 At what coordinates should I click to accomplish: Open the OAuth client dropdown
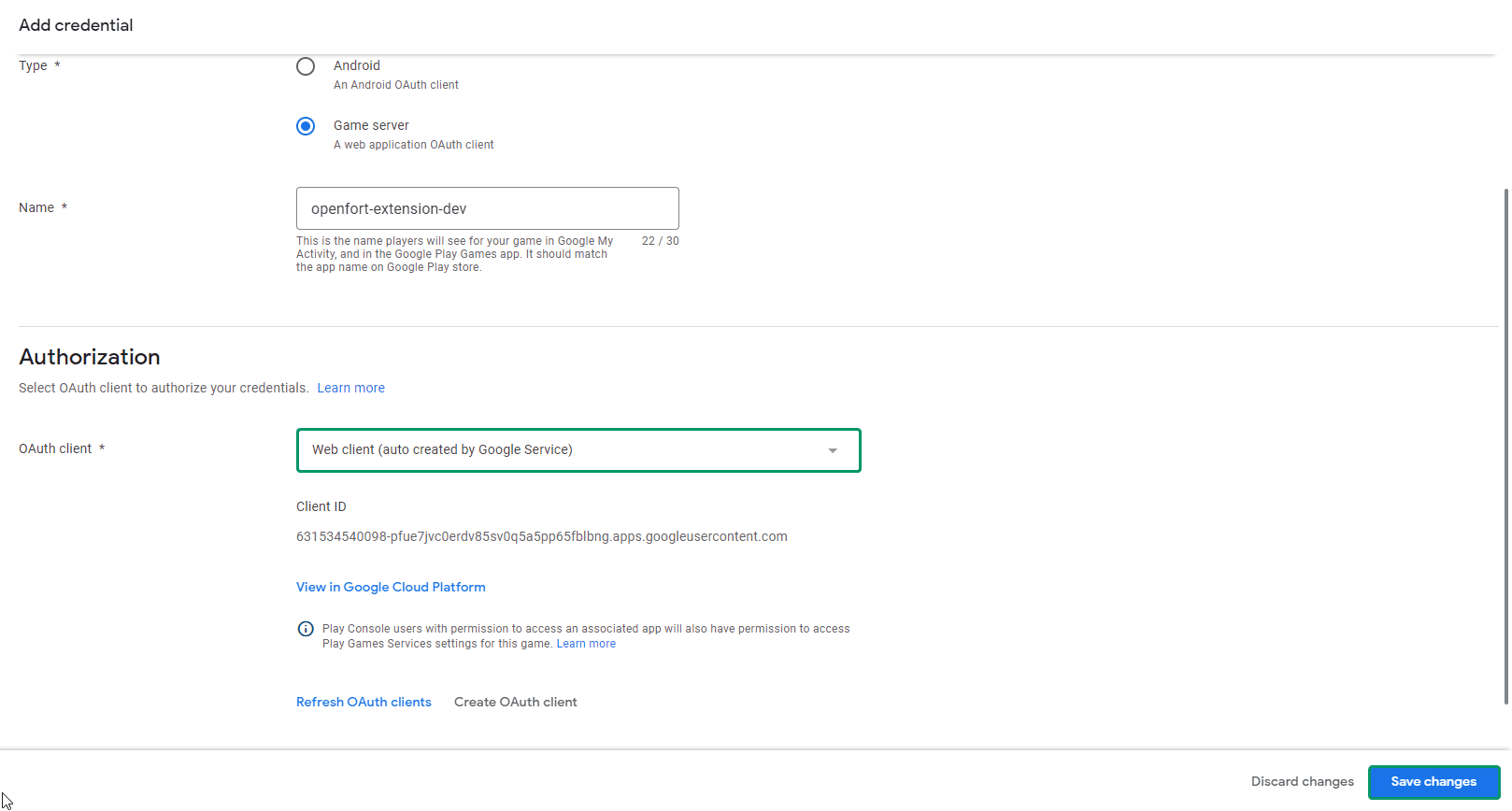(578, 450)
